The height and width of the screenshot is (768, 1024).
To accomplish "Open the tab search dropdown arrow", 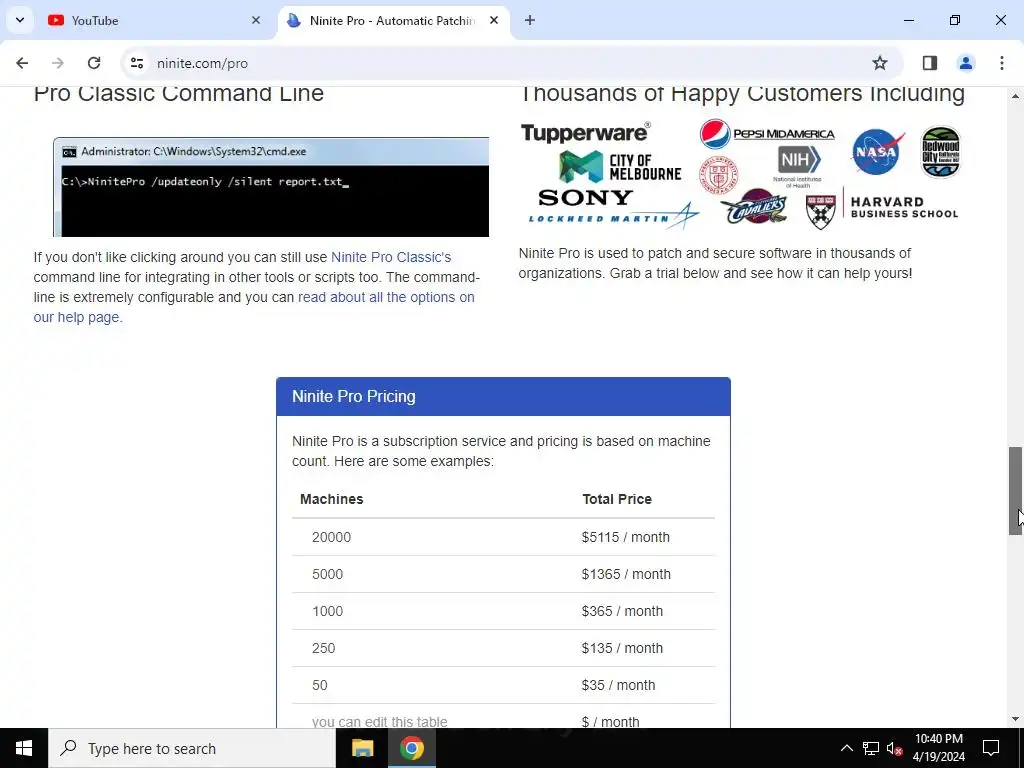I will click(20, 20).
